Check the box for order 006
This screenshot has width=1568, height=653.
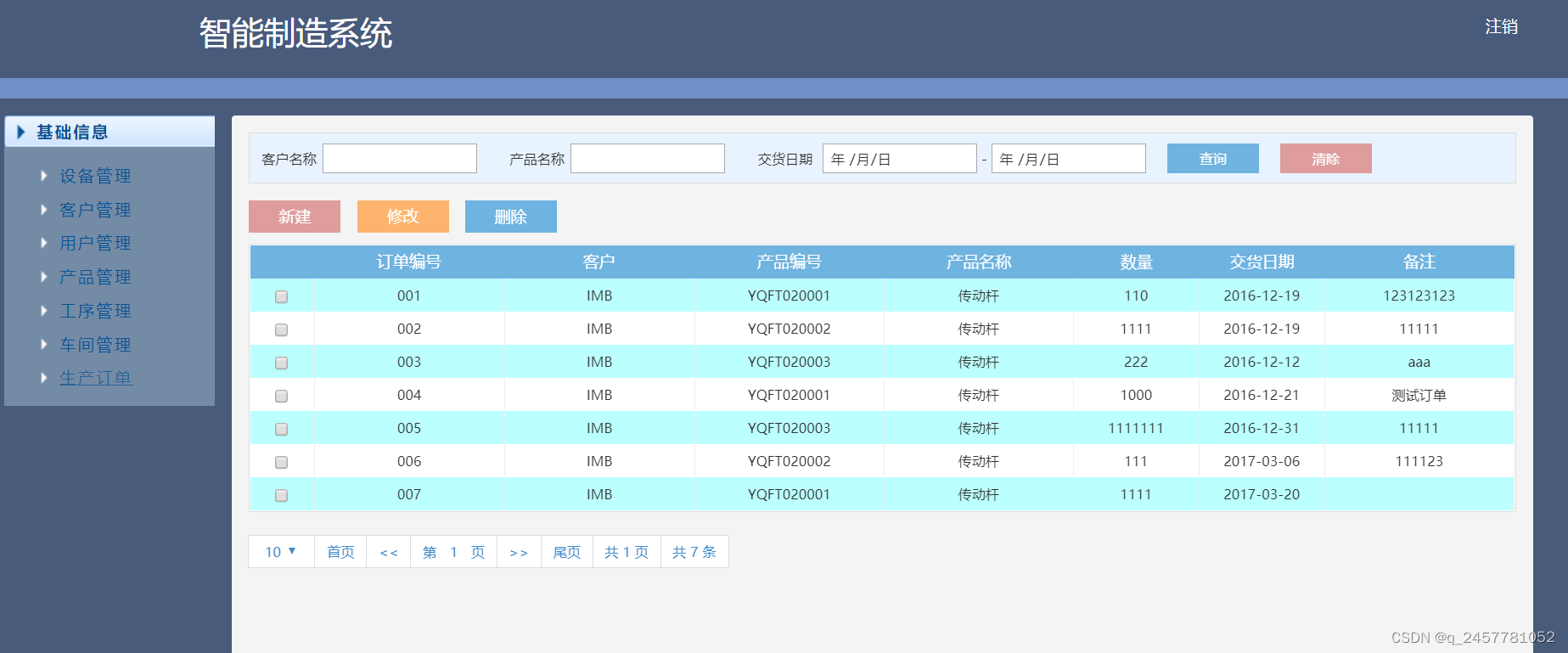281,462
